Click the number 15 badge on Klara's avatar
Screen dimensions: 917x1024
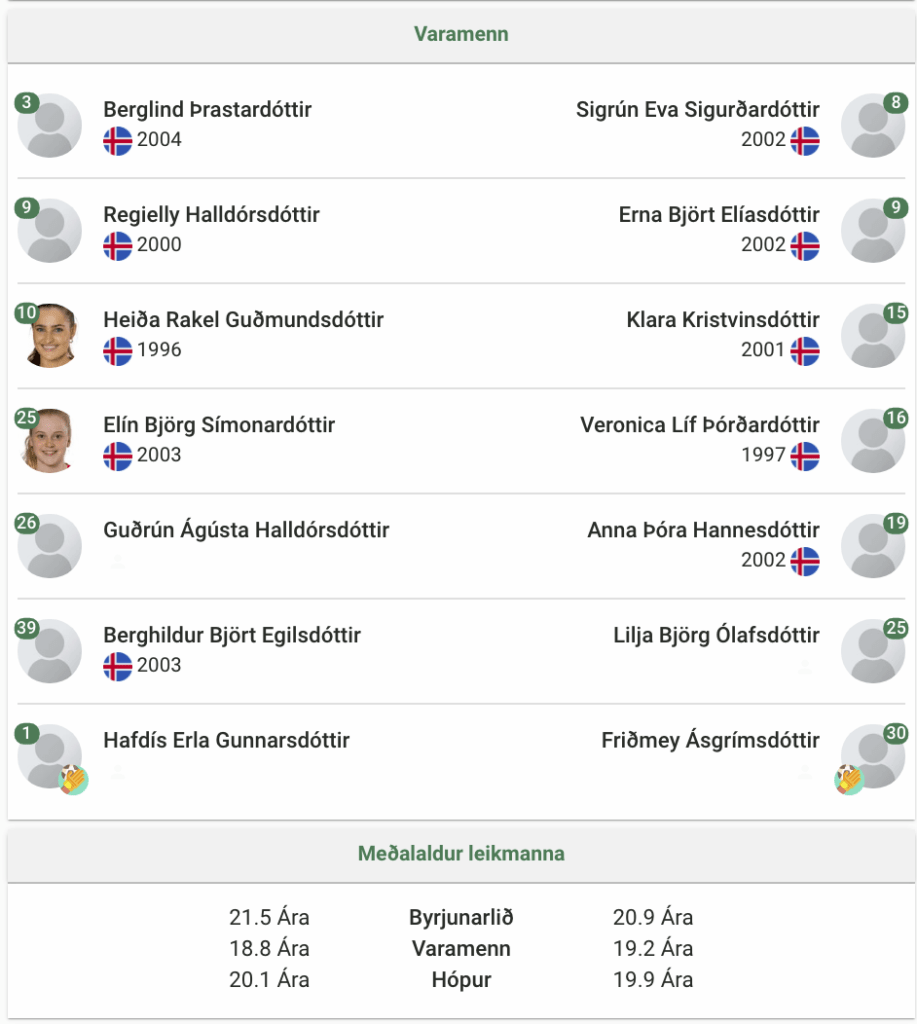[895, 313]
